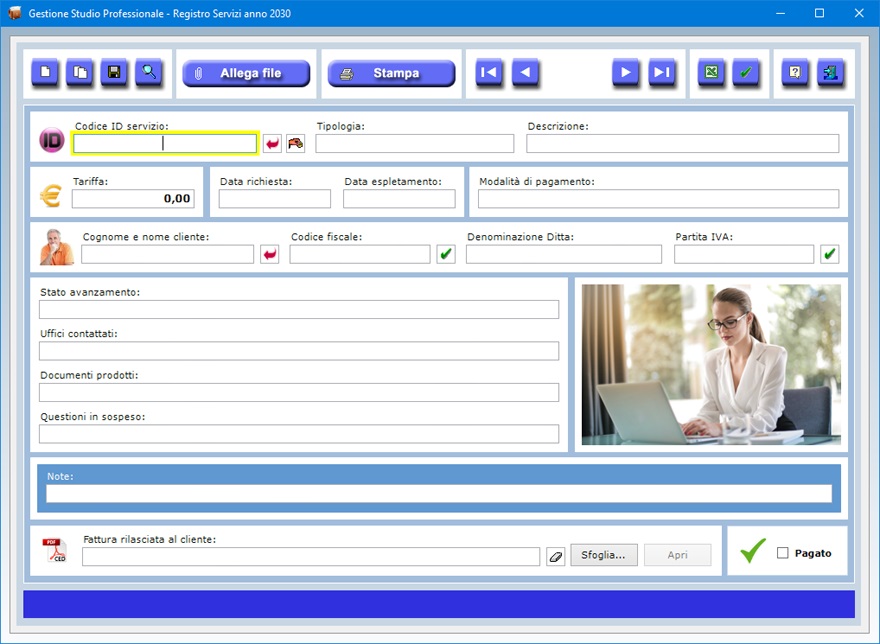
Task: Click the Questioni in sospeso field
Action: click(299, 434)
